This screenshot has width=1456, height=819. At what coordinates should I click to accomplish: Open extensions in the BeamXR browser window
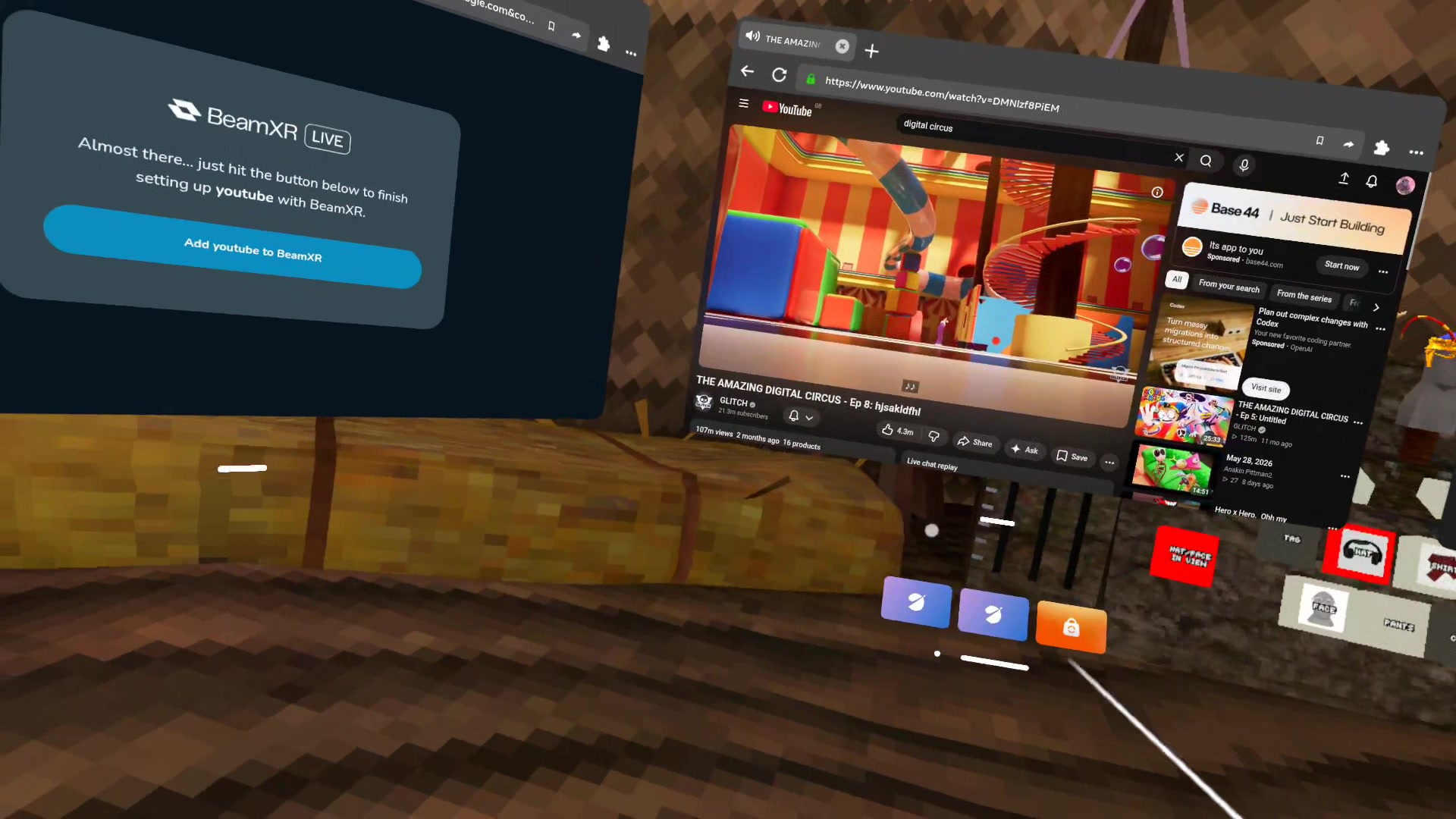604,44
